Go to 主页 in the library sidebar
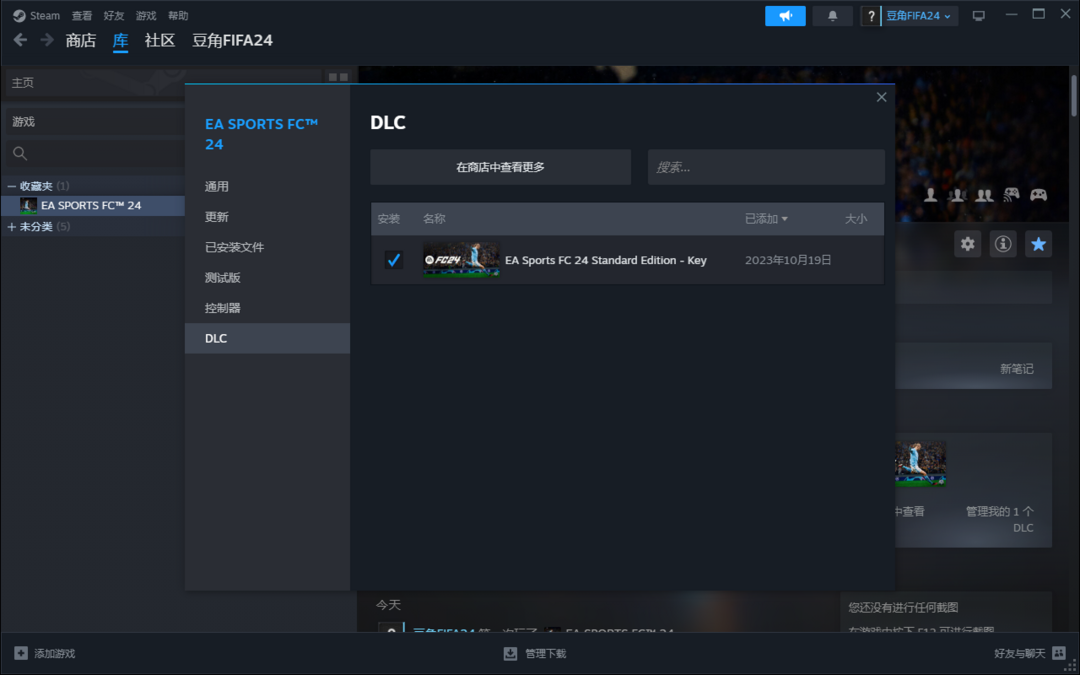 tap(164, 83)
